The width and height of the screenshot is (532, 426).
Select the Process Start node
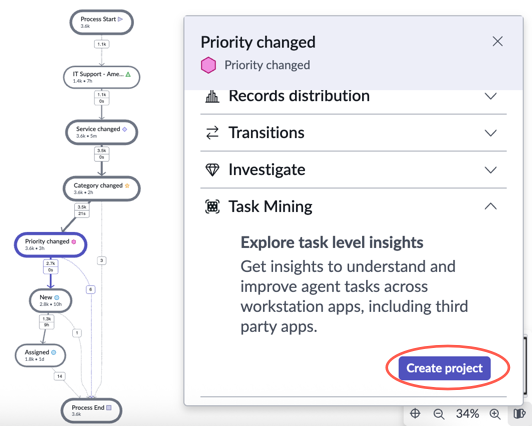(x=101, y=22)
